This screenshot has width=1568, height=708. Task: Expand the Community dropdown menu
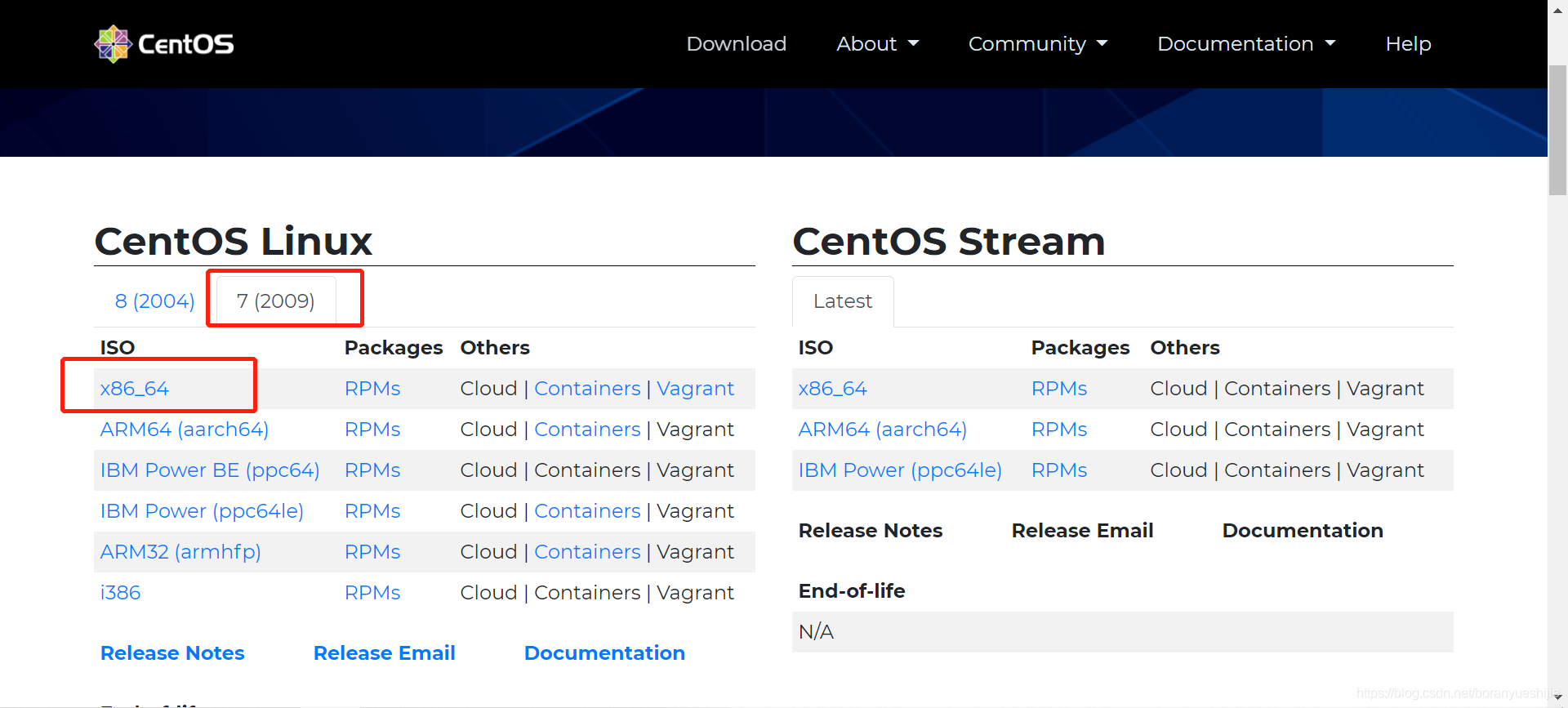click(1037, 44)
